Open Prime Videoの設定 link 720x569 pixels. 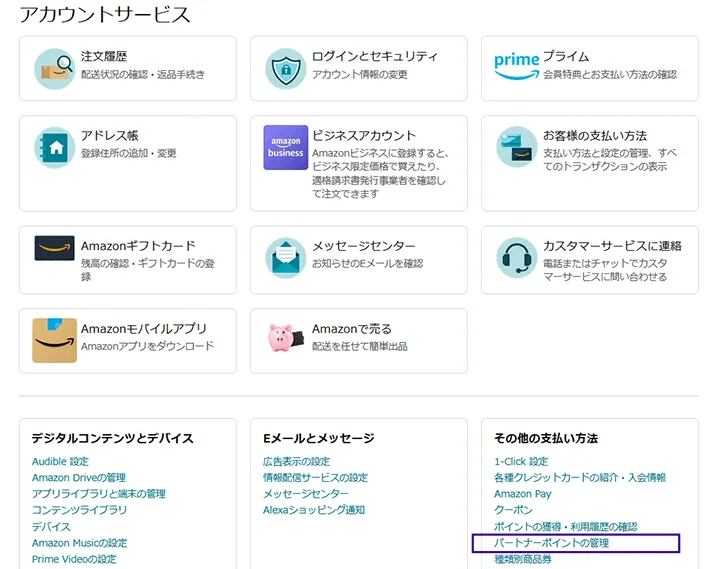(x=74, y=559)
